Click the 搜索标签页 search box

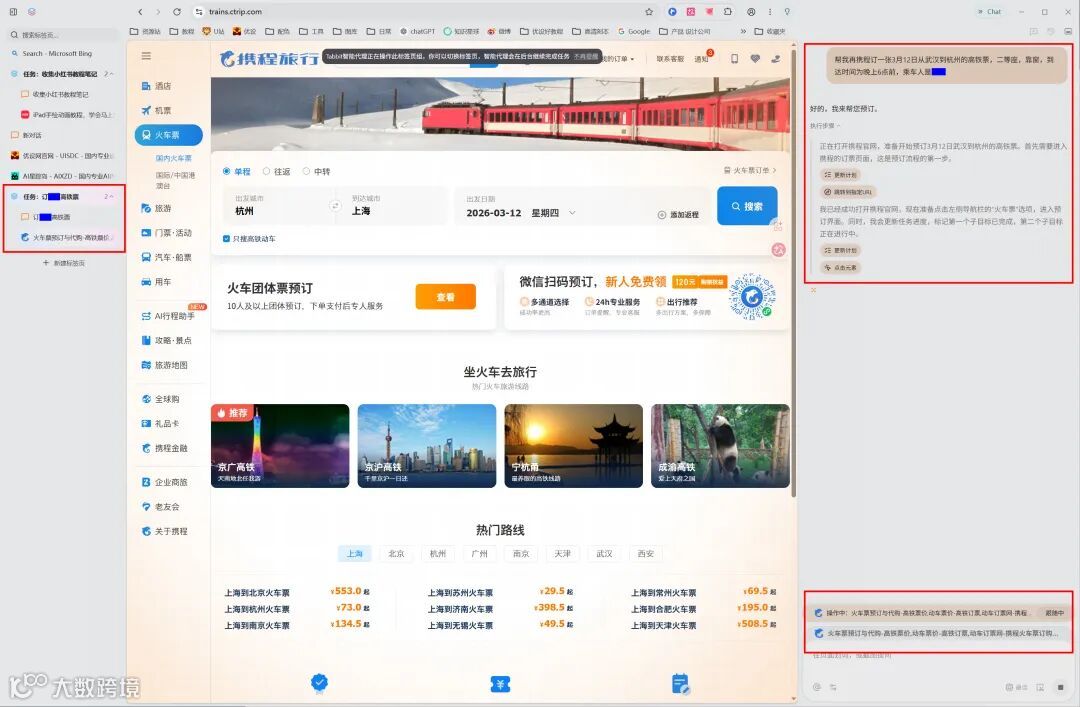click(63, 34)
